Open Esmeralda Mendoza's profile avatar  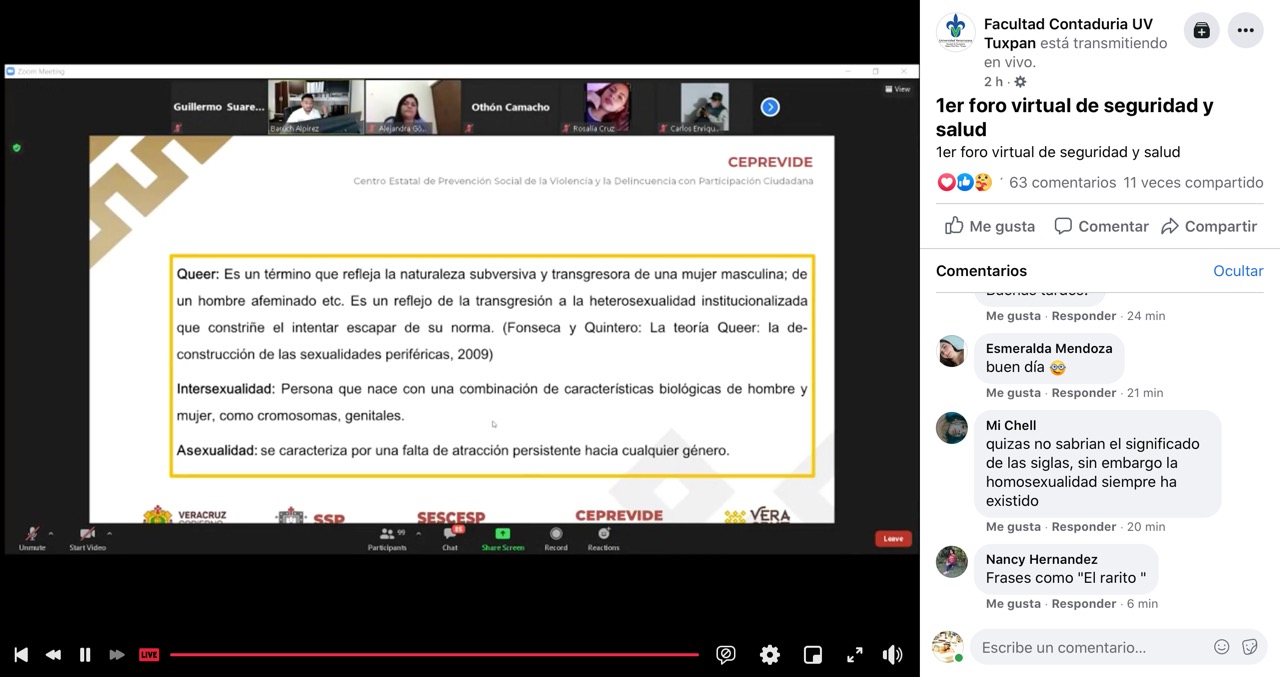pyautogui.click(x=952, y=351)
